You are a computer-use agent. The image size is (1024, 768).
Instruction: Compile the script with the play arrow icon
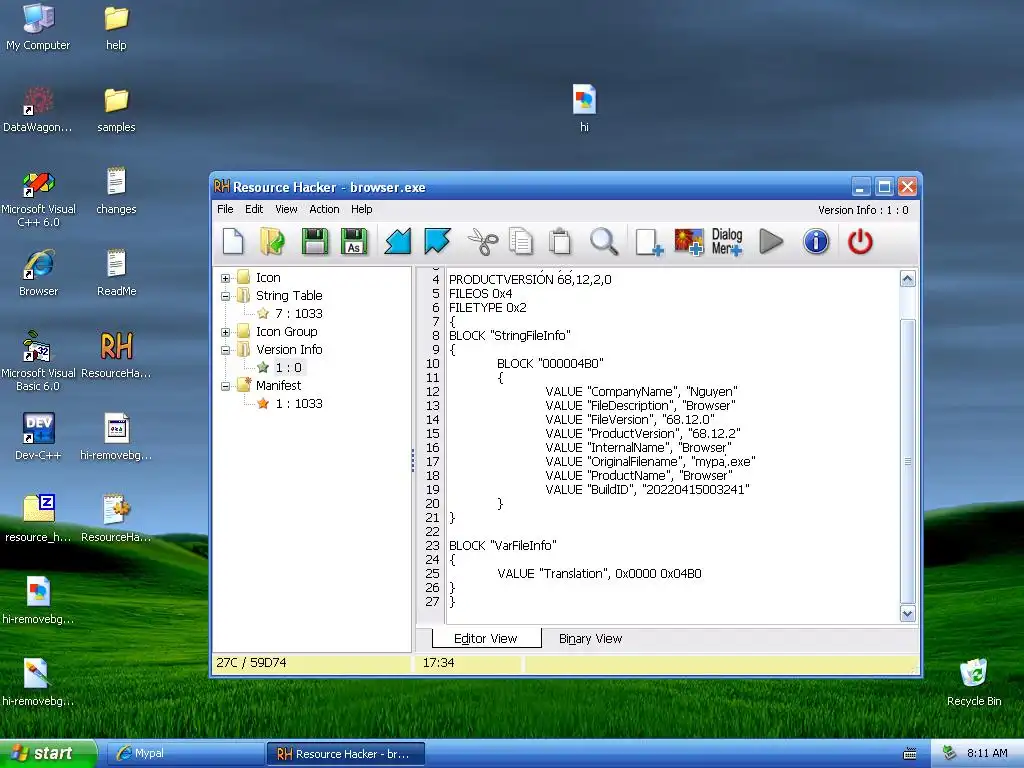click(771, 242)
